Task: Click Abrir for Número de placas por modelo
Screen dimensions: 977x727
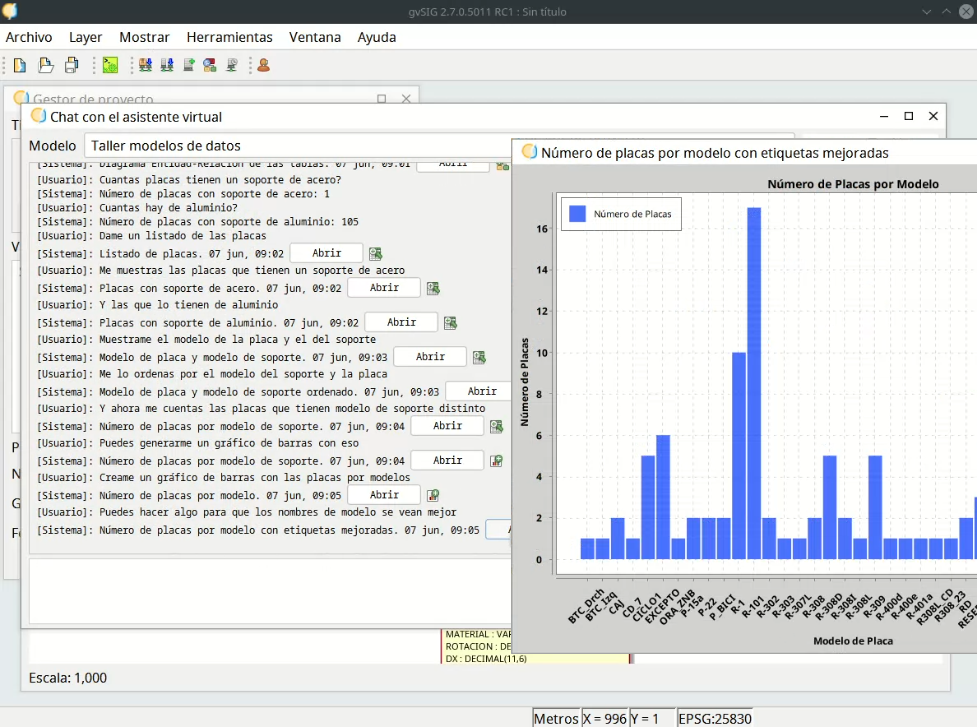Action: (x=384, y=495)
